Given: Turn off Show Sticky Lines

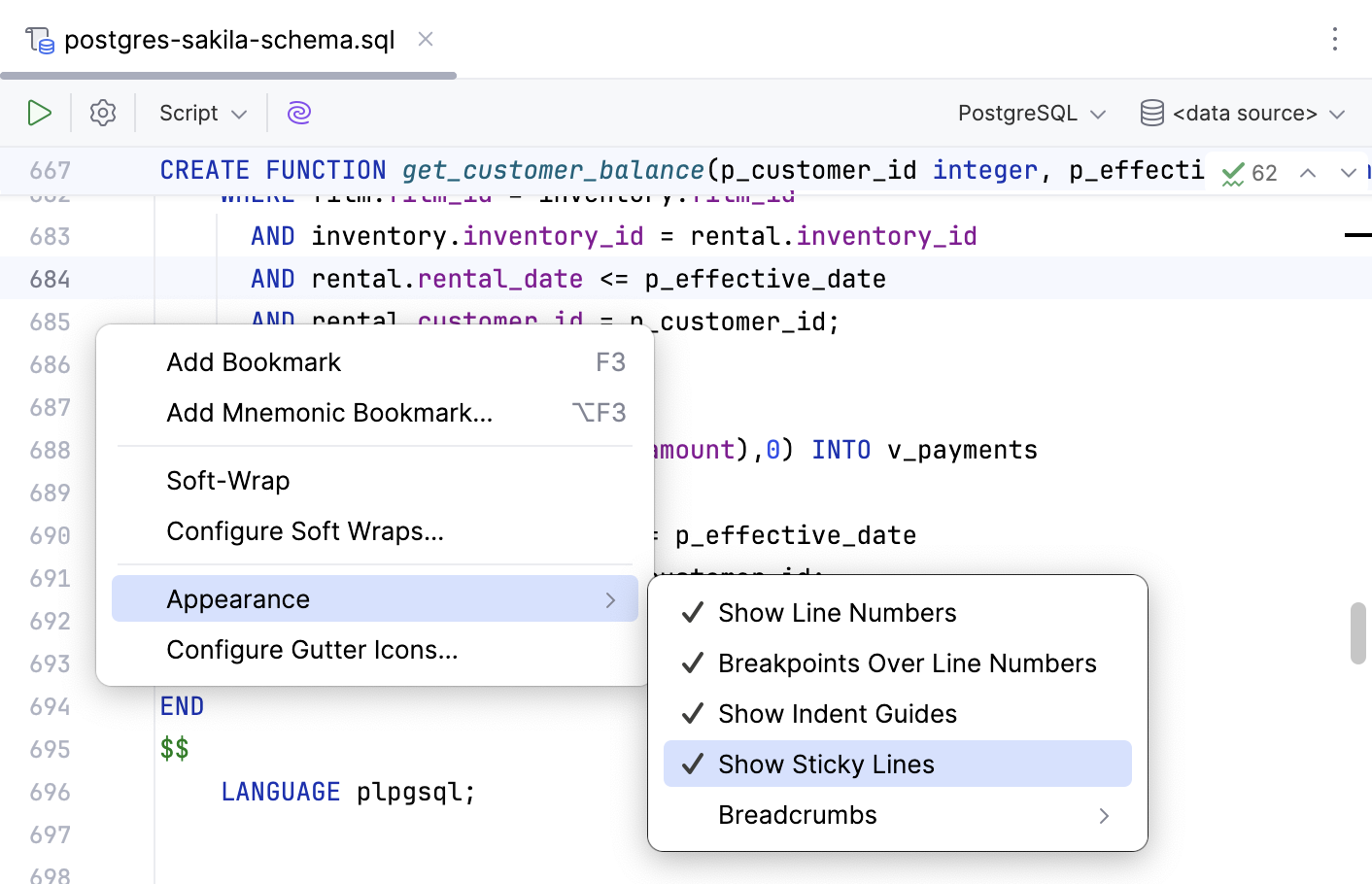Looking at the screenshot, I should (826, 765).
